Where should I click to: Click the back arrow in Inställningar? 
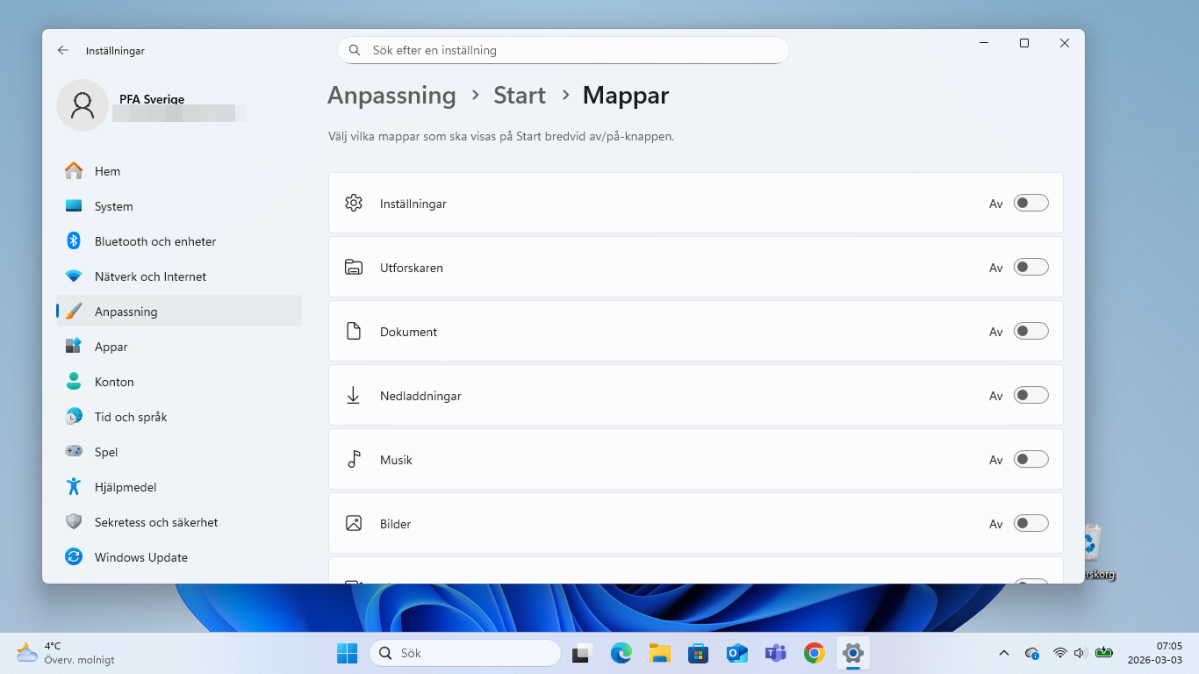coord(62,50)
